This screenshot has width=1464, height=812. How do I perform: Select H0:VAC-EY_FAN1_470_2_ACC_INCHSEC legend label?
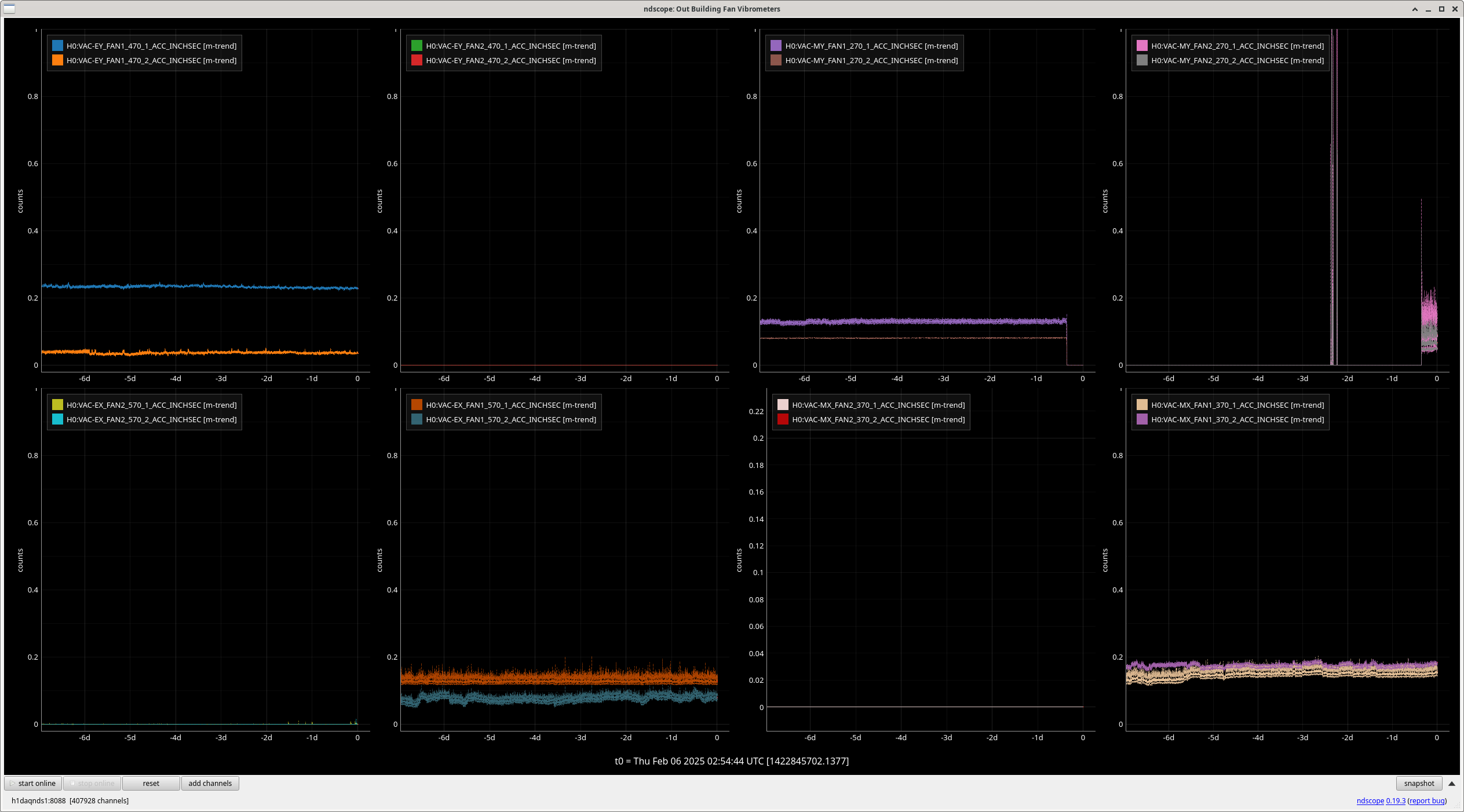[x=152, y=60]
